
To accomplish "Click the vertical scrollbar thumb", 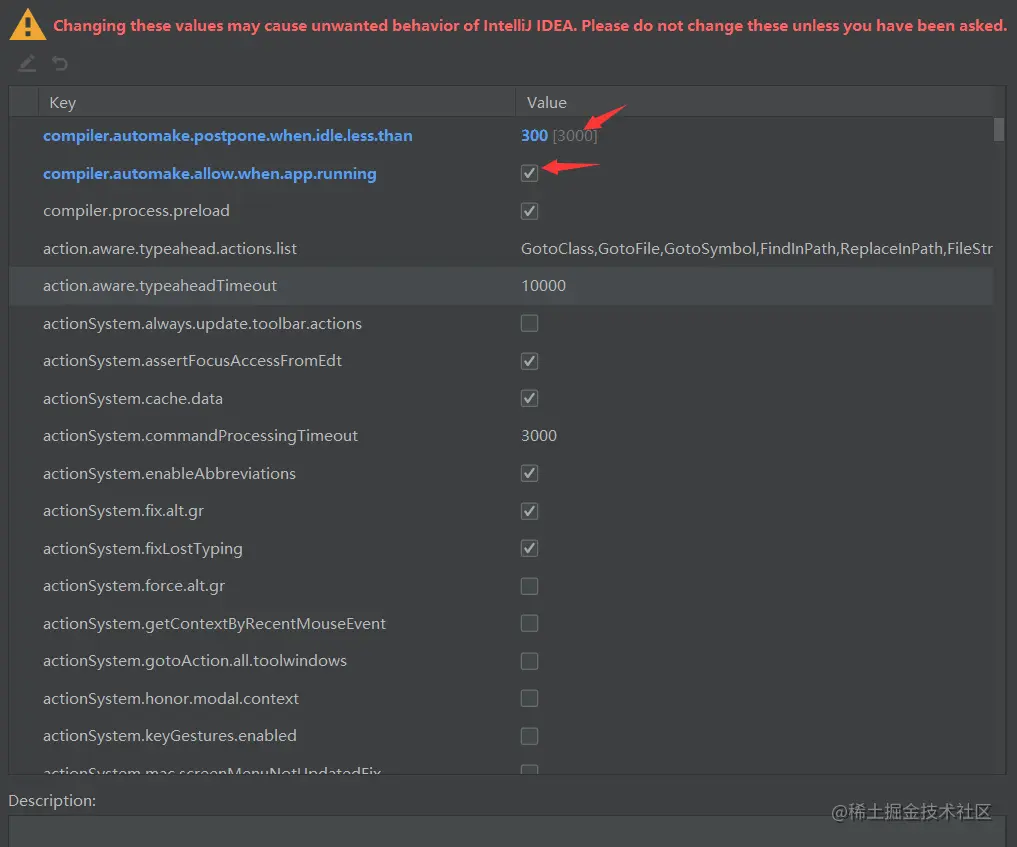I will [x=999, y=130].
